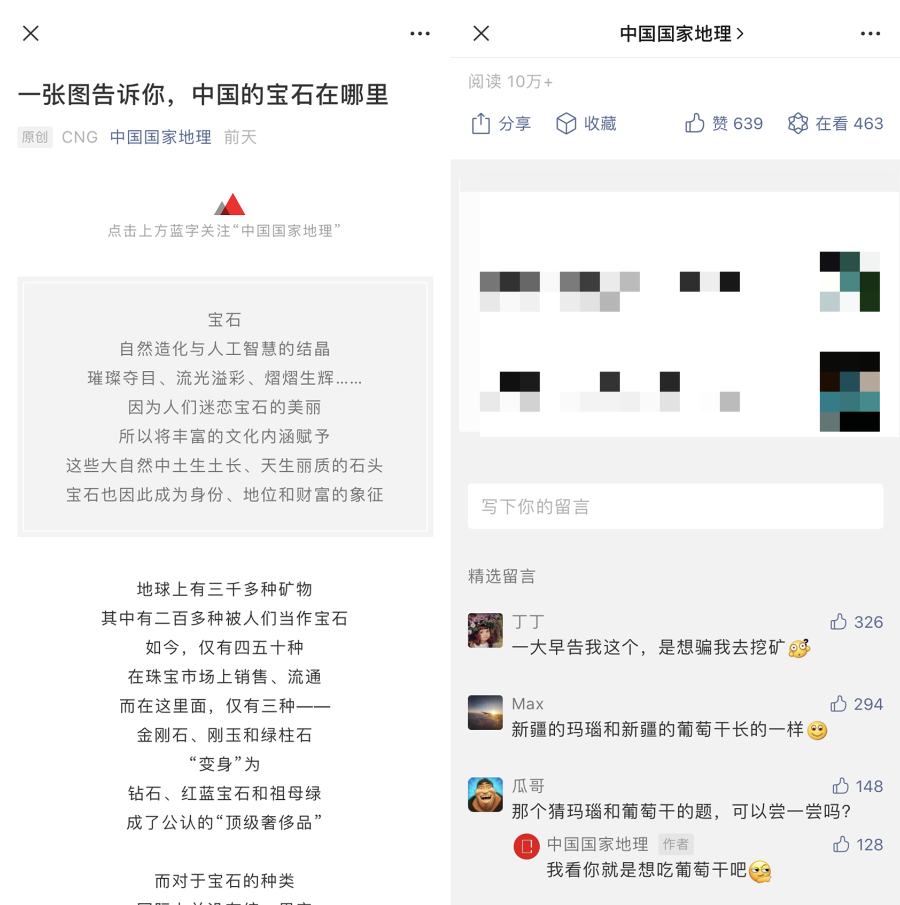Like the author reply with 128 thumbs
Screen dimensions: 900x905
[858, 844]
